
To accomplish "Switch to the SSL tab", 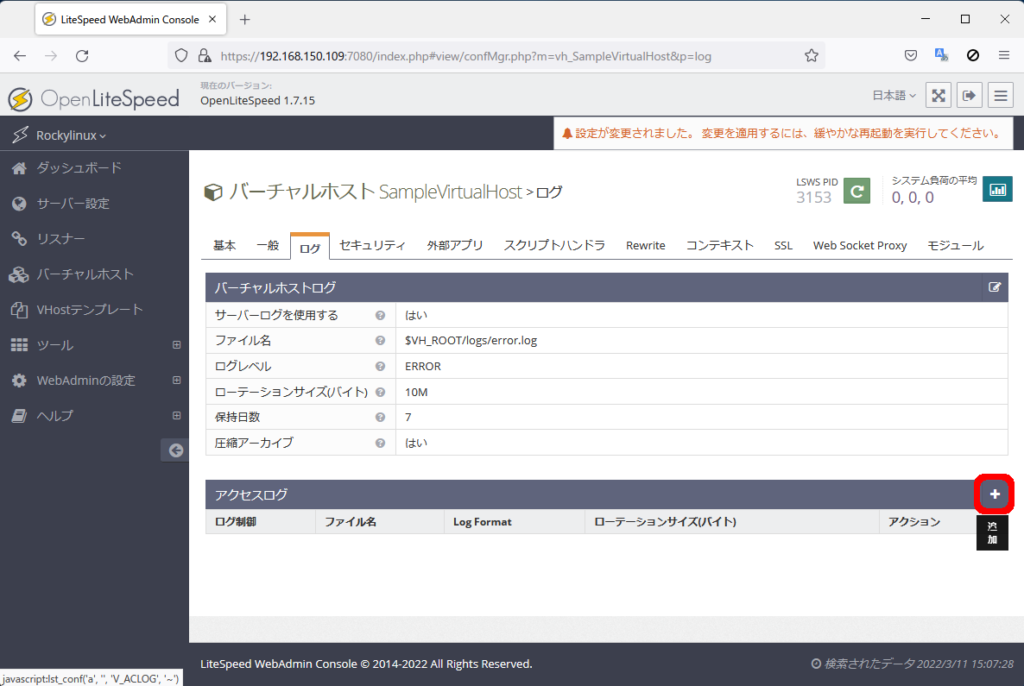I will 782,246.
